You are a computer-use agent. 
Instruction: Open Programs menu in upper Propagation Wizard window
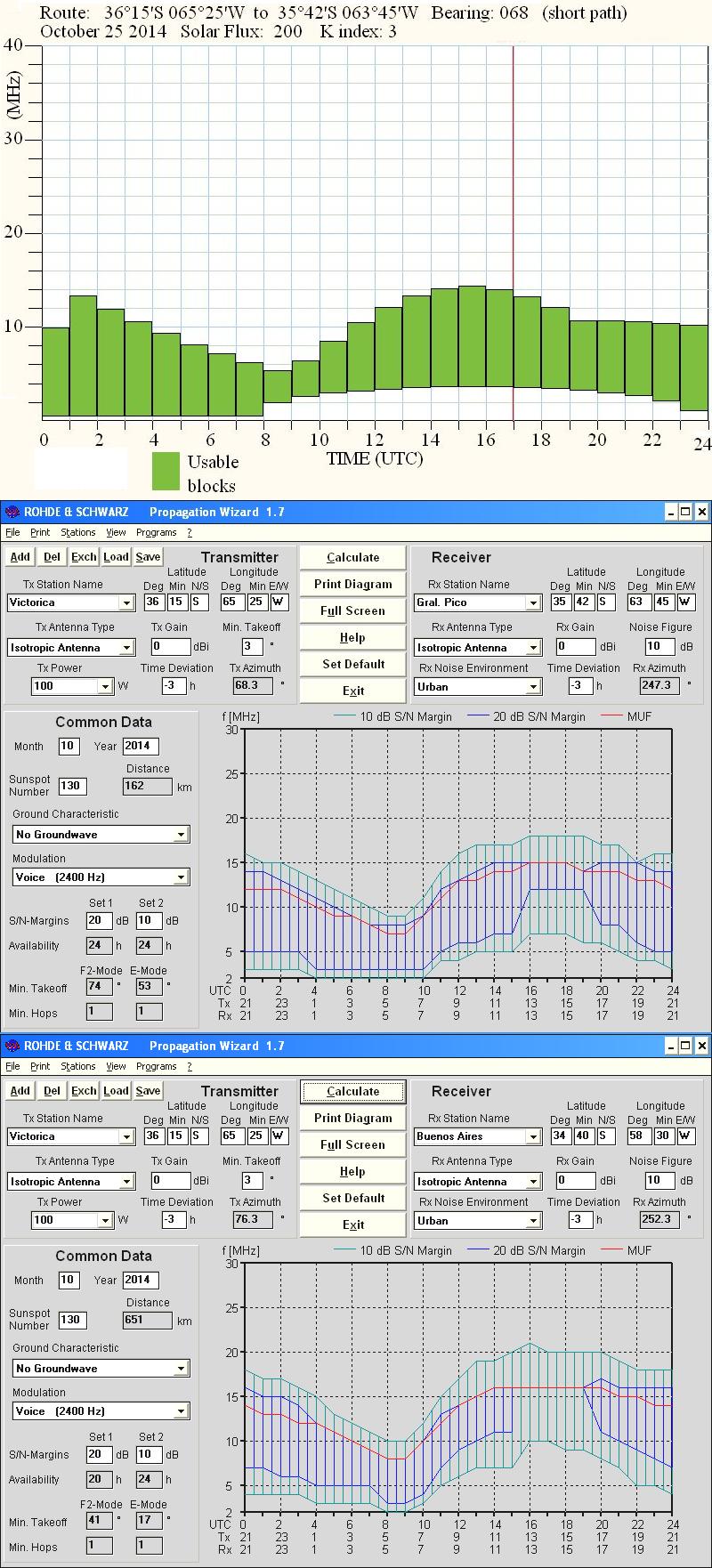[x=157, y=532]
